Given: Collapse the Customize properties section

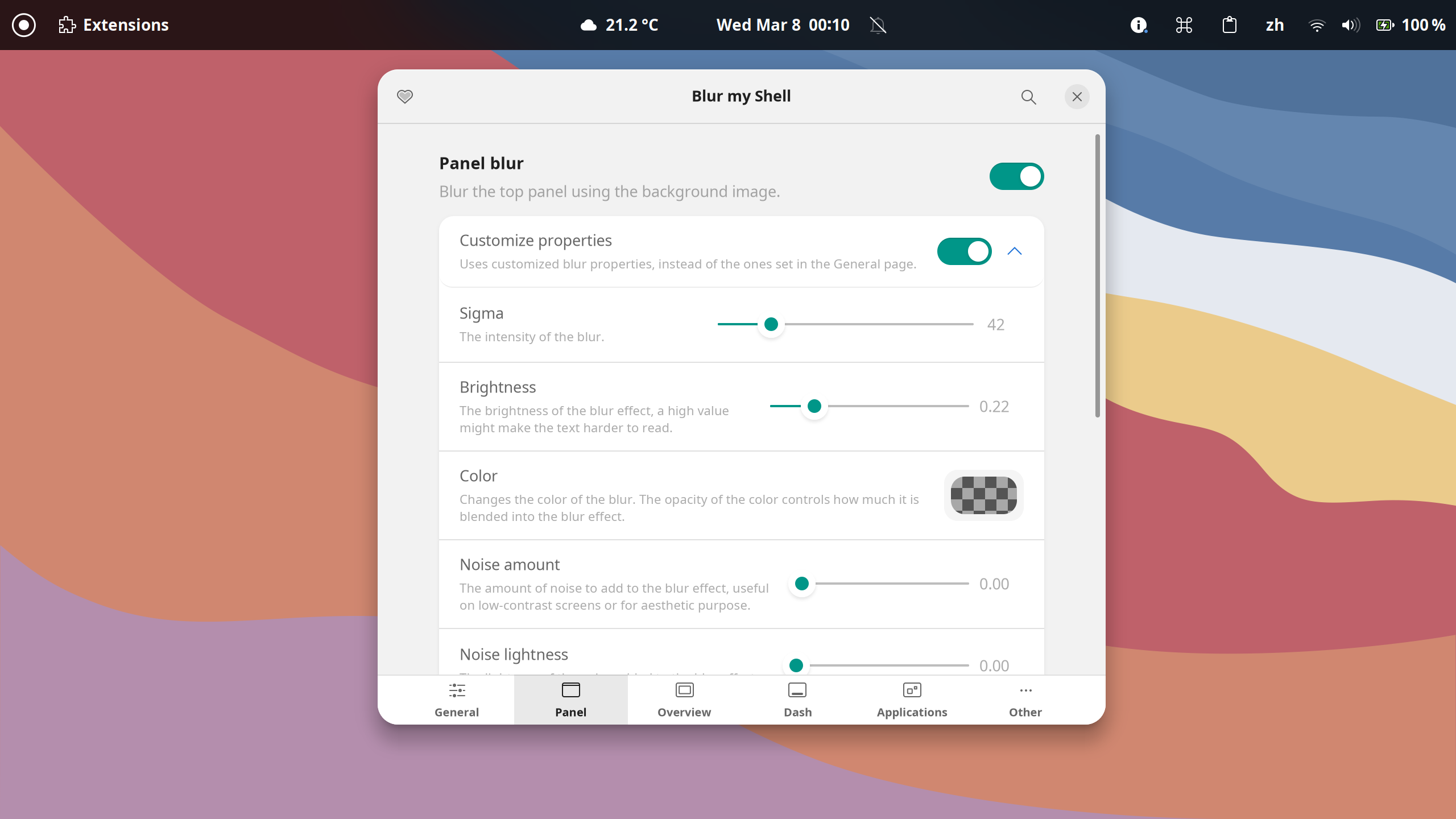Looking at the screenshot, I should point(1015,251).
